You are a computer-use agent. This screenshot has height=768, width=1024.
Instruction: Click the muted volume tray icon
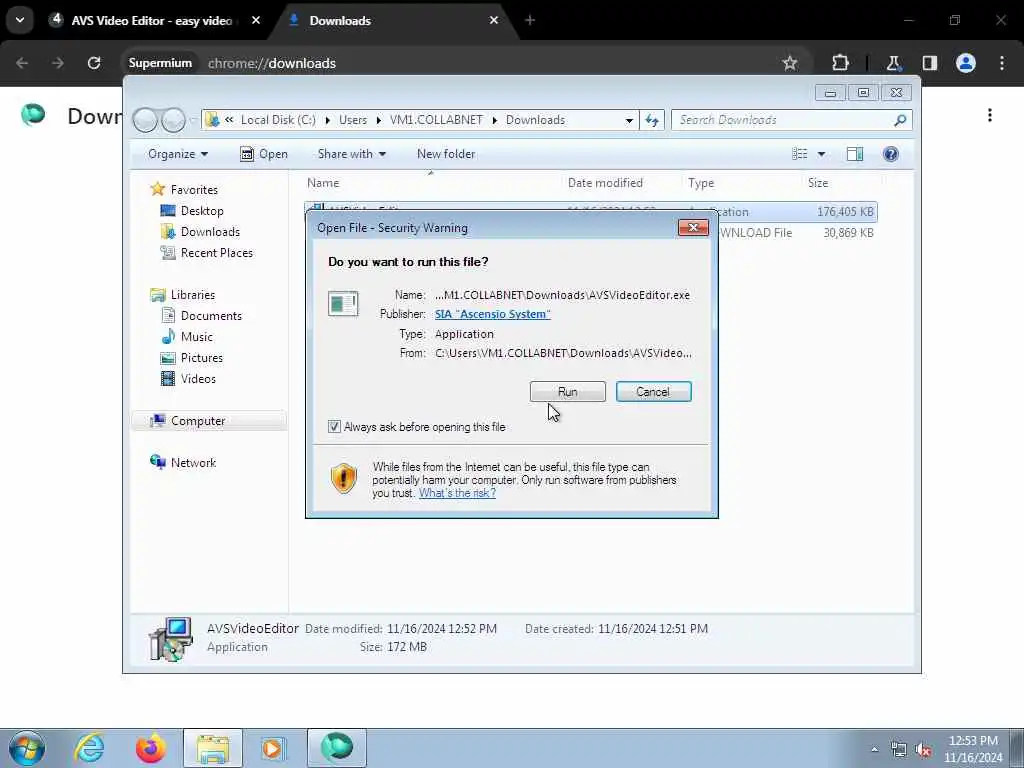pos(923,750)
